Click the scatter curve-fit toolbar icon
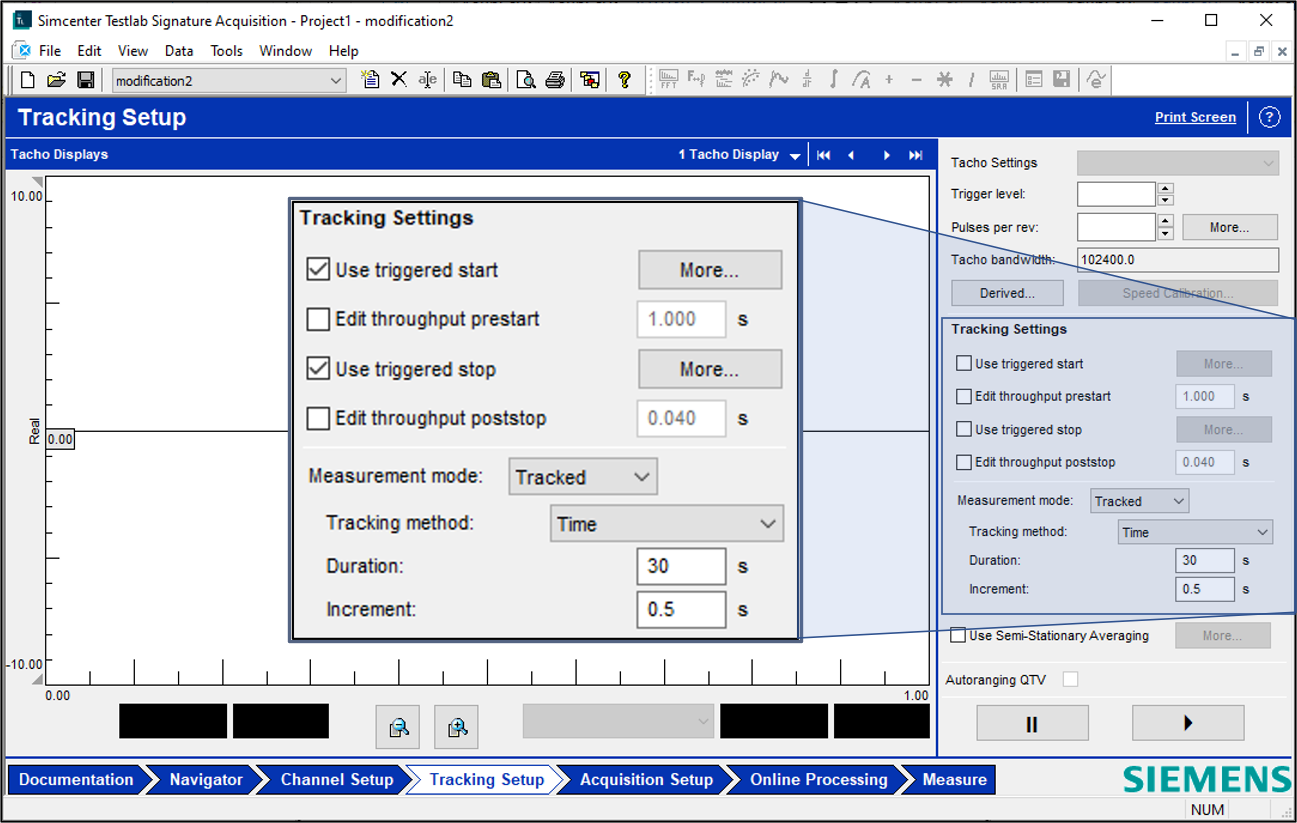Screen dimensions: 1297x823 tap(751, 80)
